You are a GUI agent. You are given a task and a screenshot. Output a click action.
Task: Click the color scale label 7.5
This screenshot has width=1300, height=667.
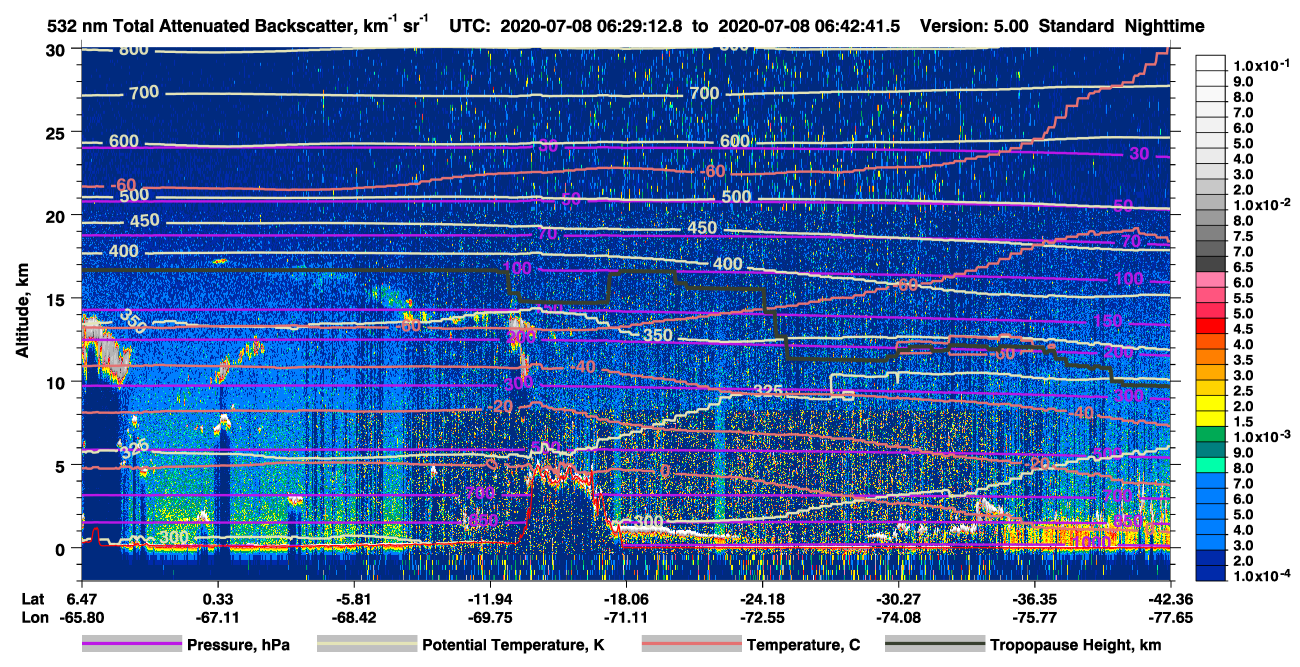[1243, 236]
